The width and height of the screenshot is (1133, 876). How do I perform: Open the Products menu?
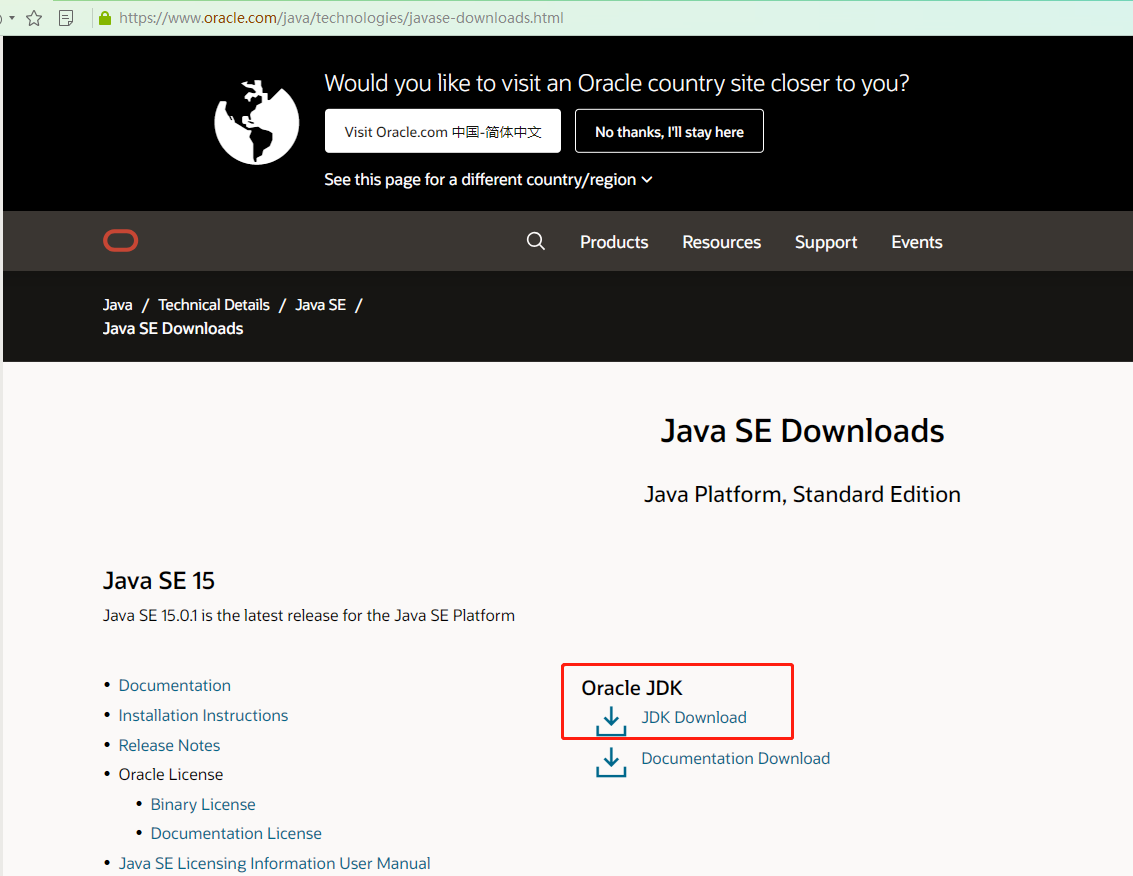(614, 241)
